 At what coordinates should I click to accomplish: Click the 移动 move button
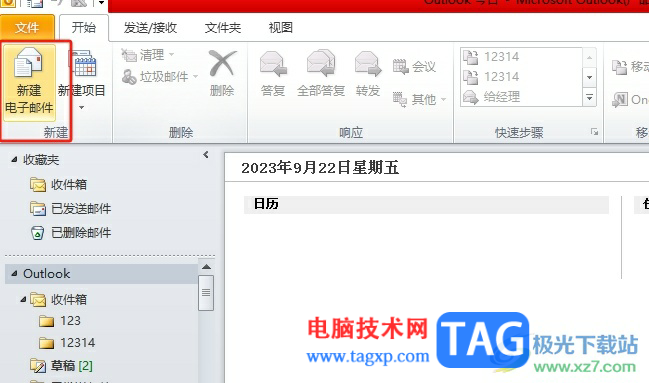pyautogui.click(x=630, y=67)
